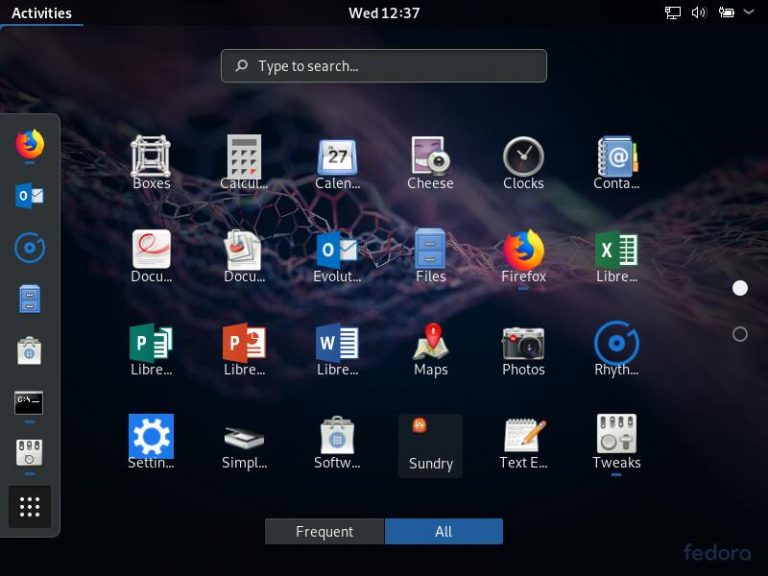The width and height of the screenshot is (768, 576).
Task: Open the Files app in grid
Action: [430, 254]
